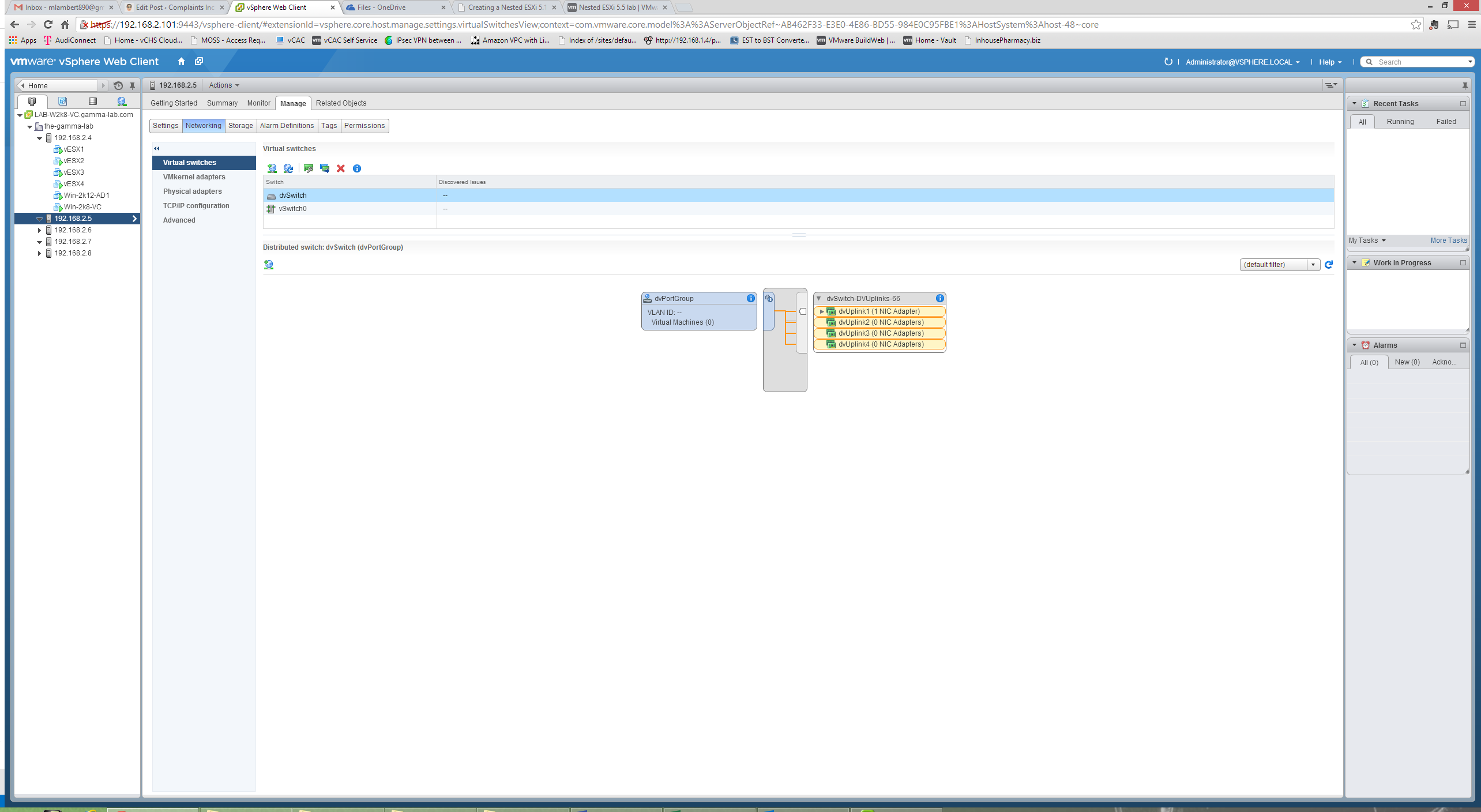Expand dvUplink1 NIC adapter entry

coord(822,311)
